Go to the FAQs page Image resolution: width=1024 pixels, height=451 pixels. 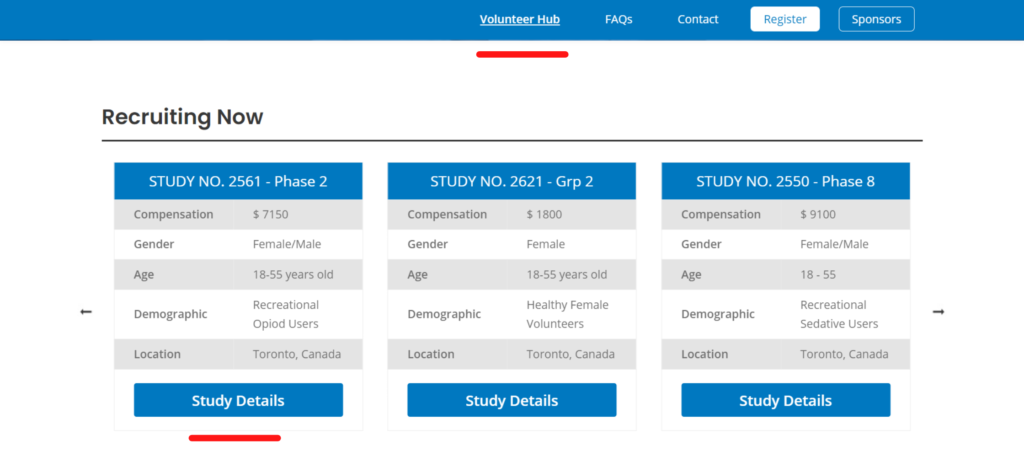point(618,19)
